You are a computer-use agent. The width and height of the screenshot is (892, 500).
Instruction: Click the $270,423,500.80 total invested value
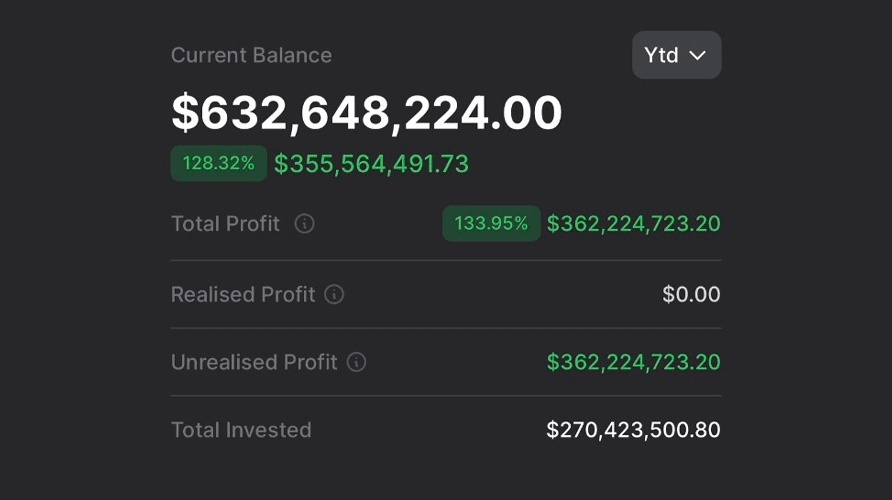tap(633, 430)
